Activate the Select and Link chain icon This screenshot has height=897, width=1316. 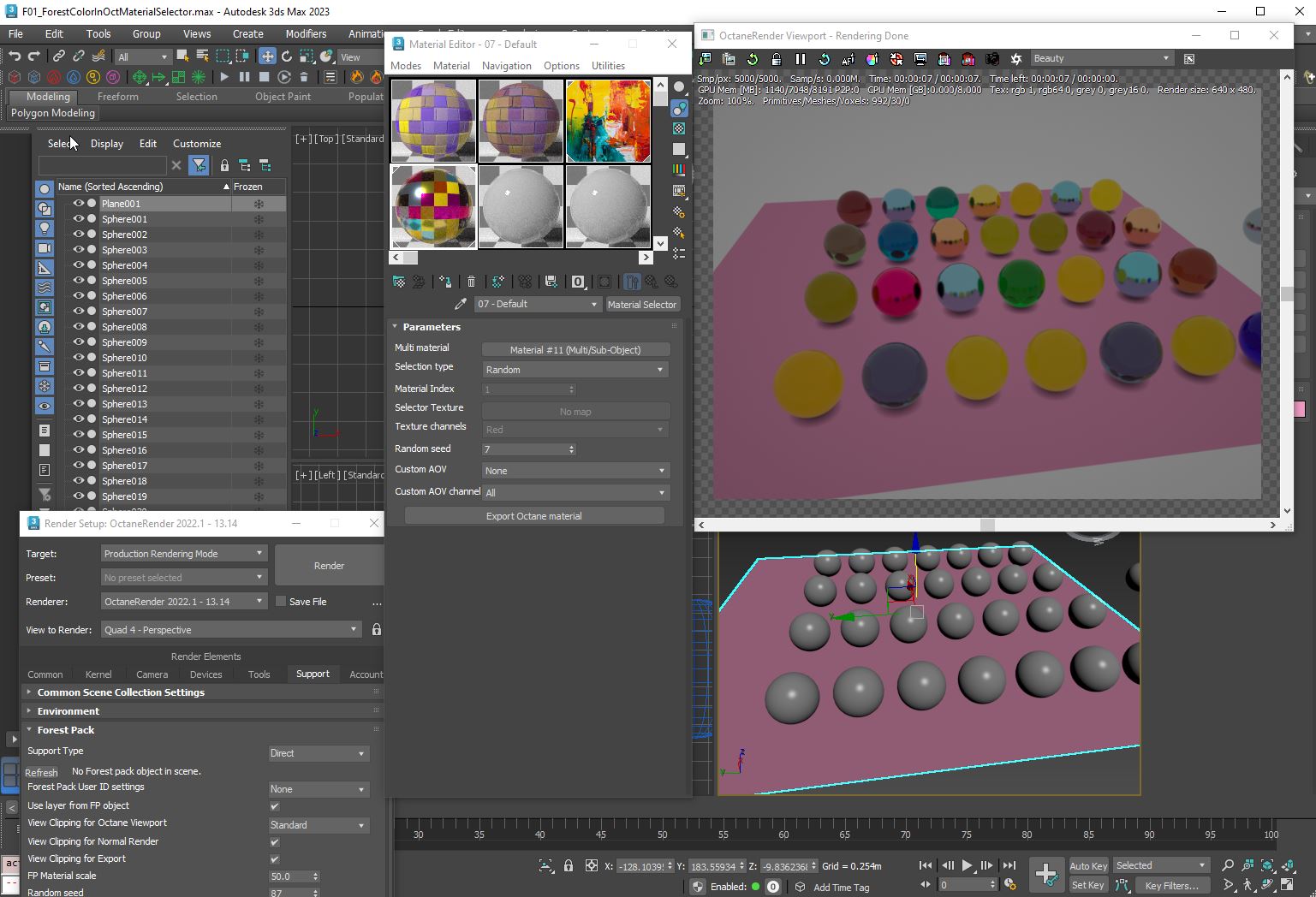pos(58,56)
